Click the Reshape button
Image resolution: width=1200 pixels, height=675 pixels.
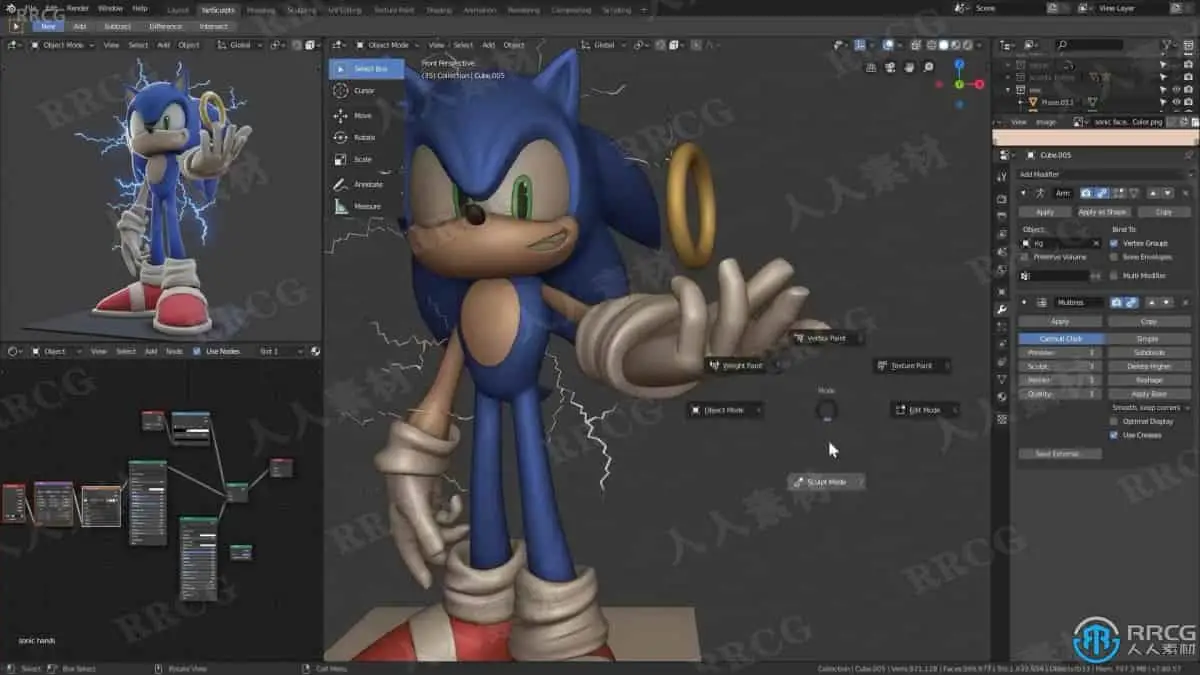coord(1149,380)
